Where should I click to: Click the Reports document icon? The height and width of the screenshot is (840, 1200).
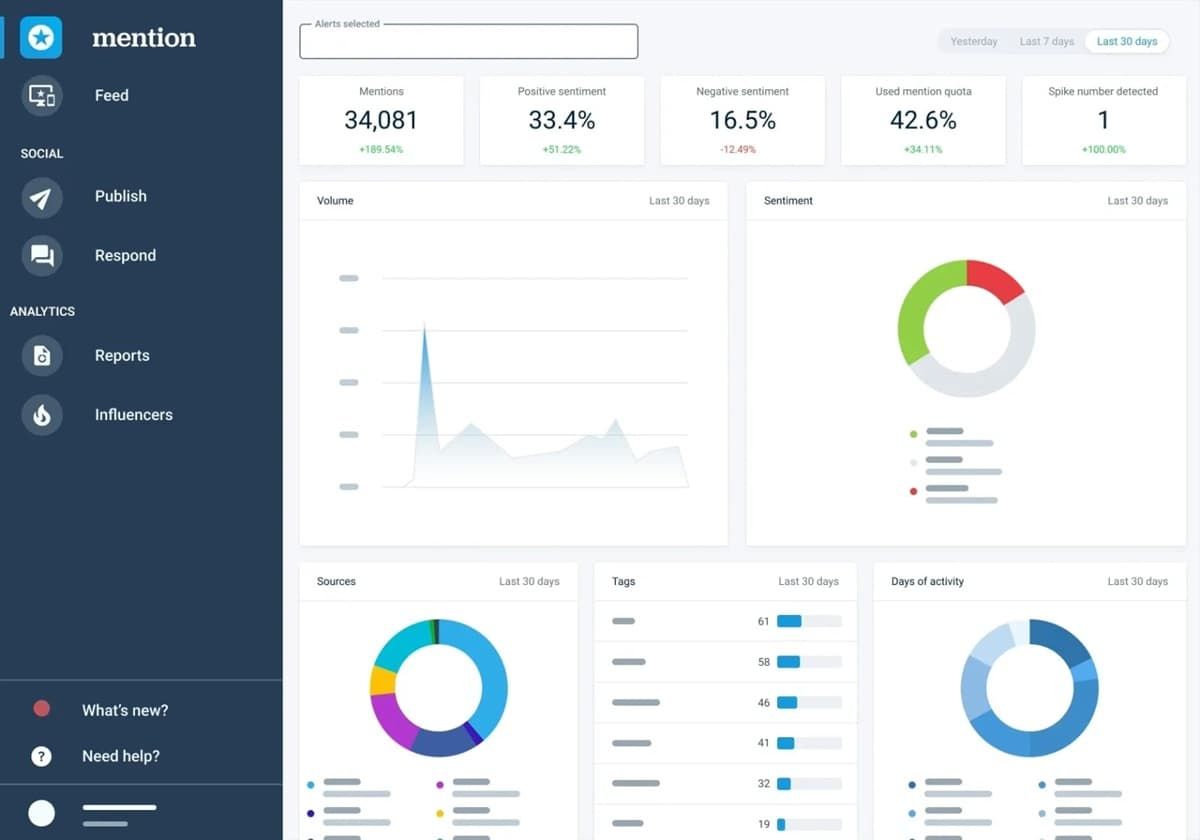coord(42,356)
